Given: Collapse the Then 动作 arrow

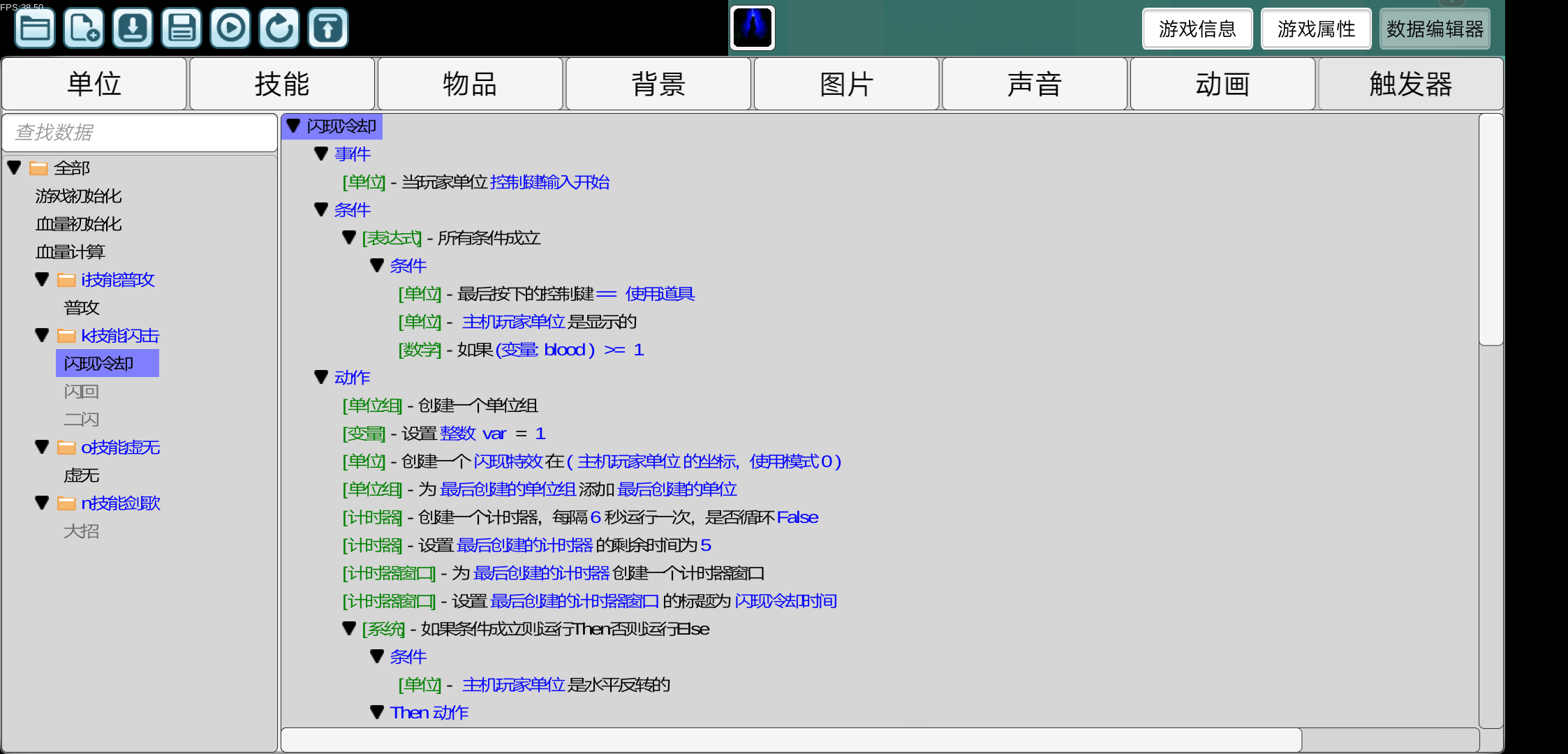Looking at the screenshot, I should 377,712.
